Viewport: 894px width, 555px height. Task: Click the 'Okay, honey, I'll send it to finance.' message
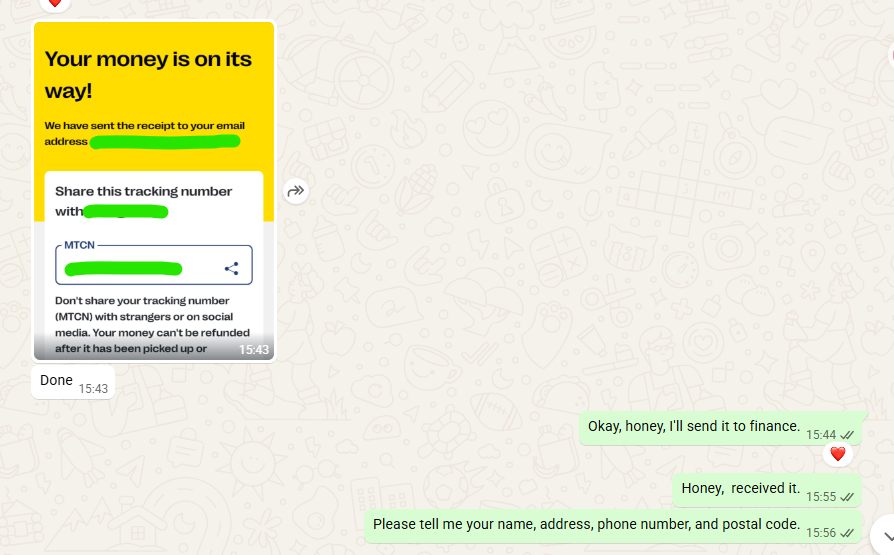721,428
